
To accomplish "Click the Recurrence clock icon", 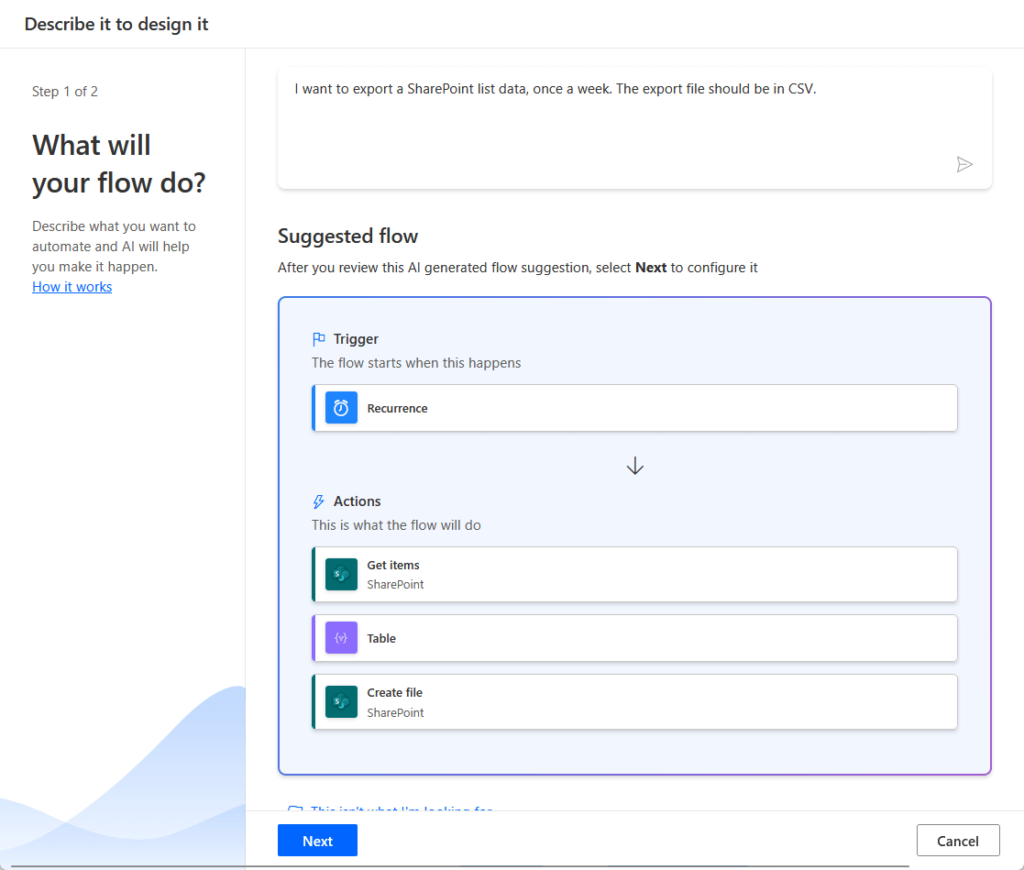I will (x=341, y=408).
